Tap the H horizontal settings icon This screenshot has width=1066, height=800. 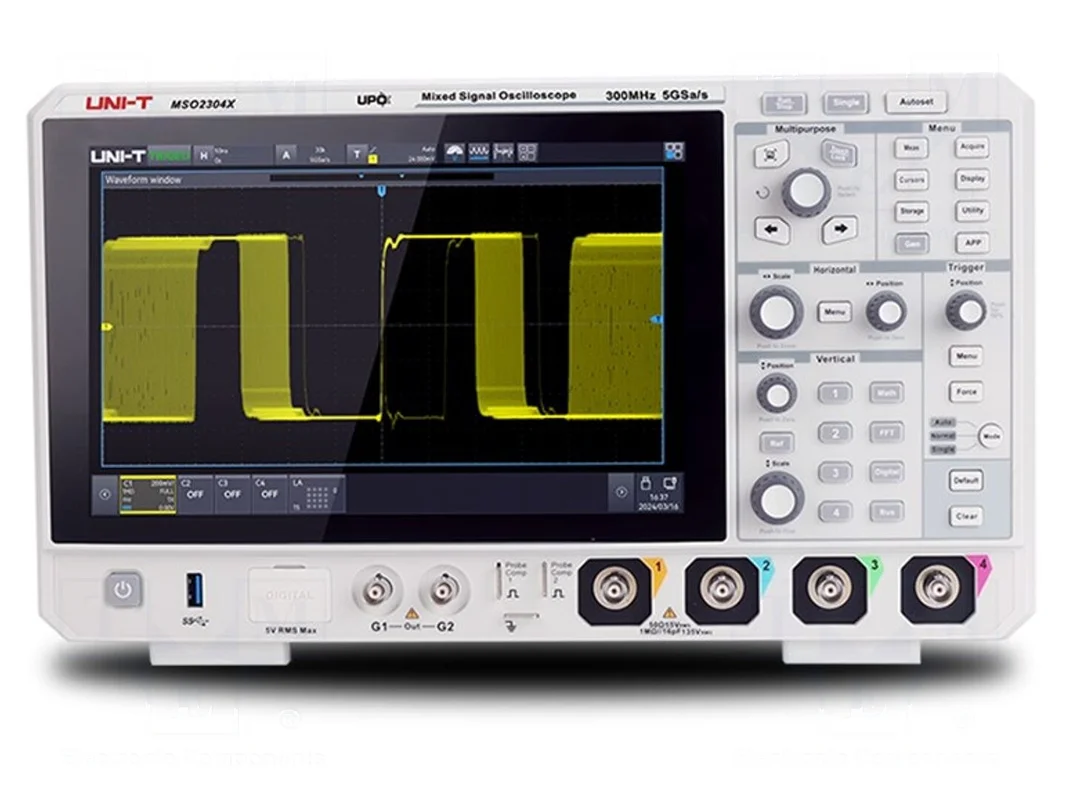click(x=203, y=155)
